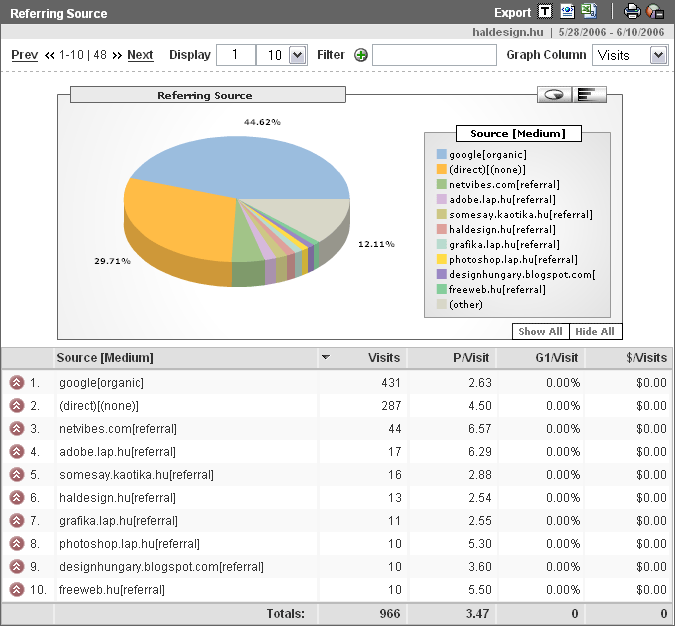
Task: Click the green plus filter icon
Action: pos(361,55)
